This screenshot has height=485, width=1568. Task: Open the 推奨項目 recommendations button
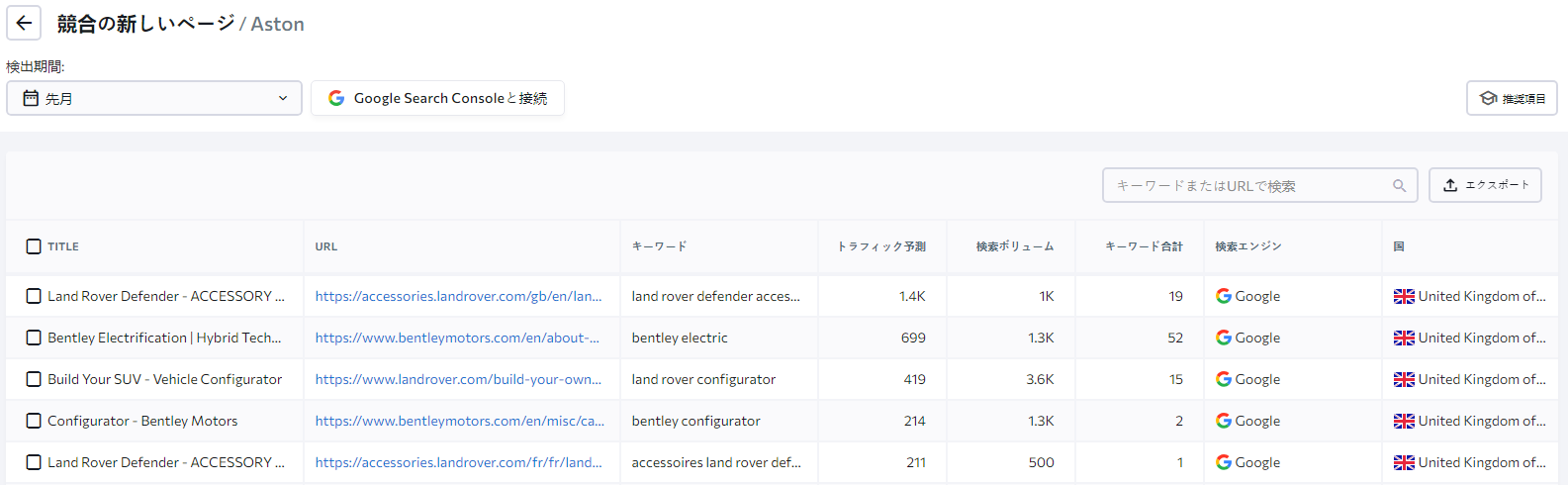coord(1512,98)
